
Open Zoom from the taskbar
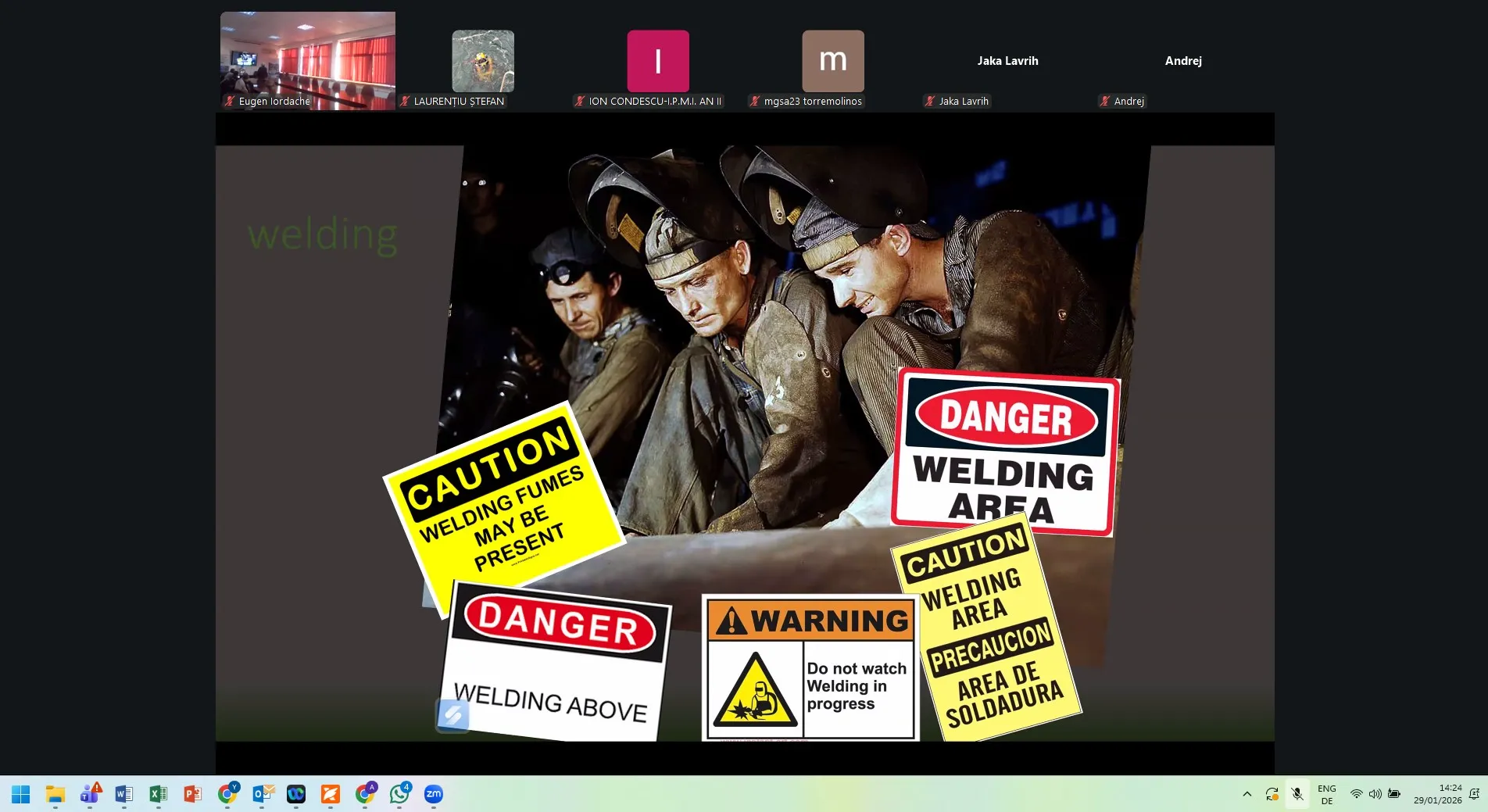tap(433, 794)
